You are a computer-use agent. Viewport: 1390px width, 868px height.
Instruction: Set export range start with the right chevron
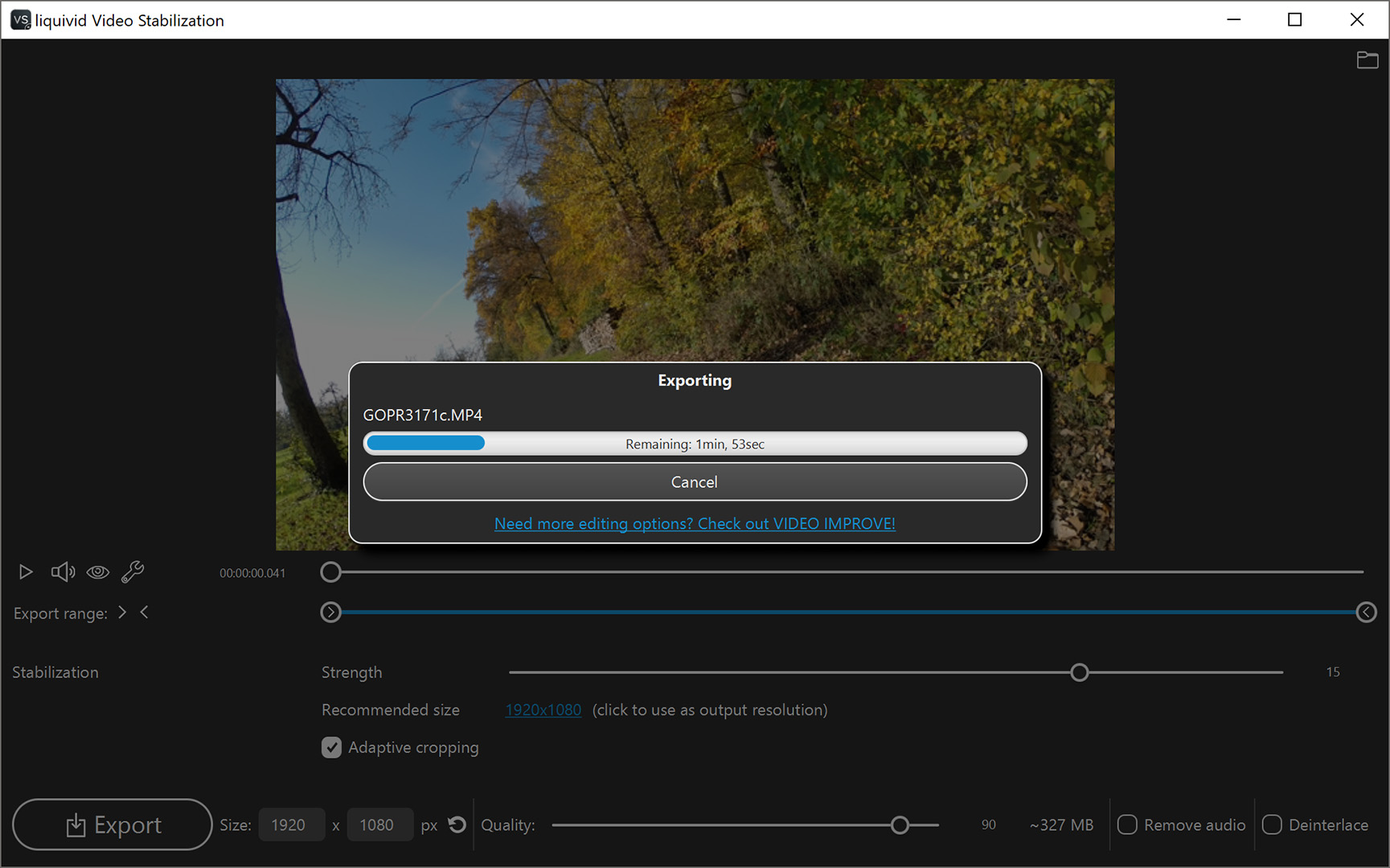click(x=122, y=612)
